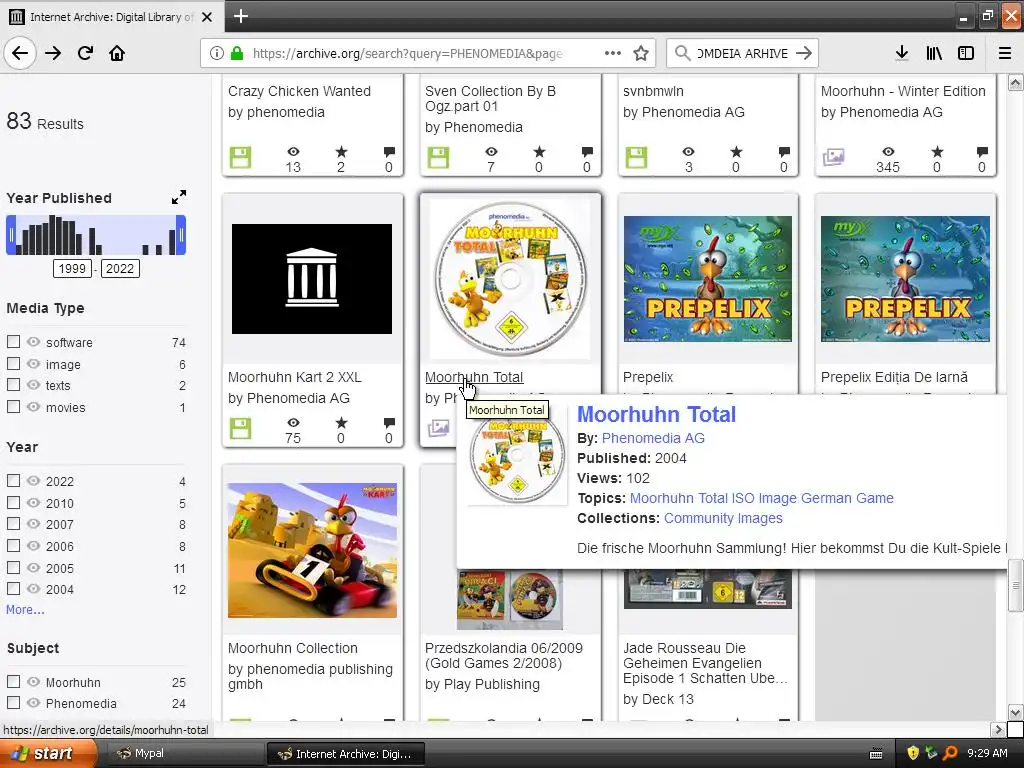Check the Phenomedia subject filter
The width and height of the screenshot is (1024, 768).
coord(13,702)
